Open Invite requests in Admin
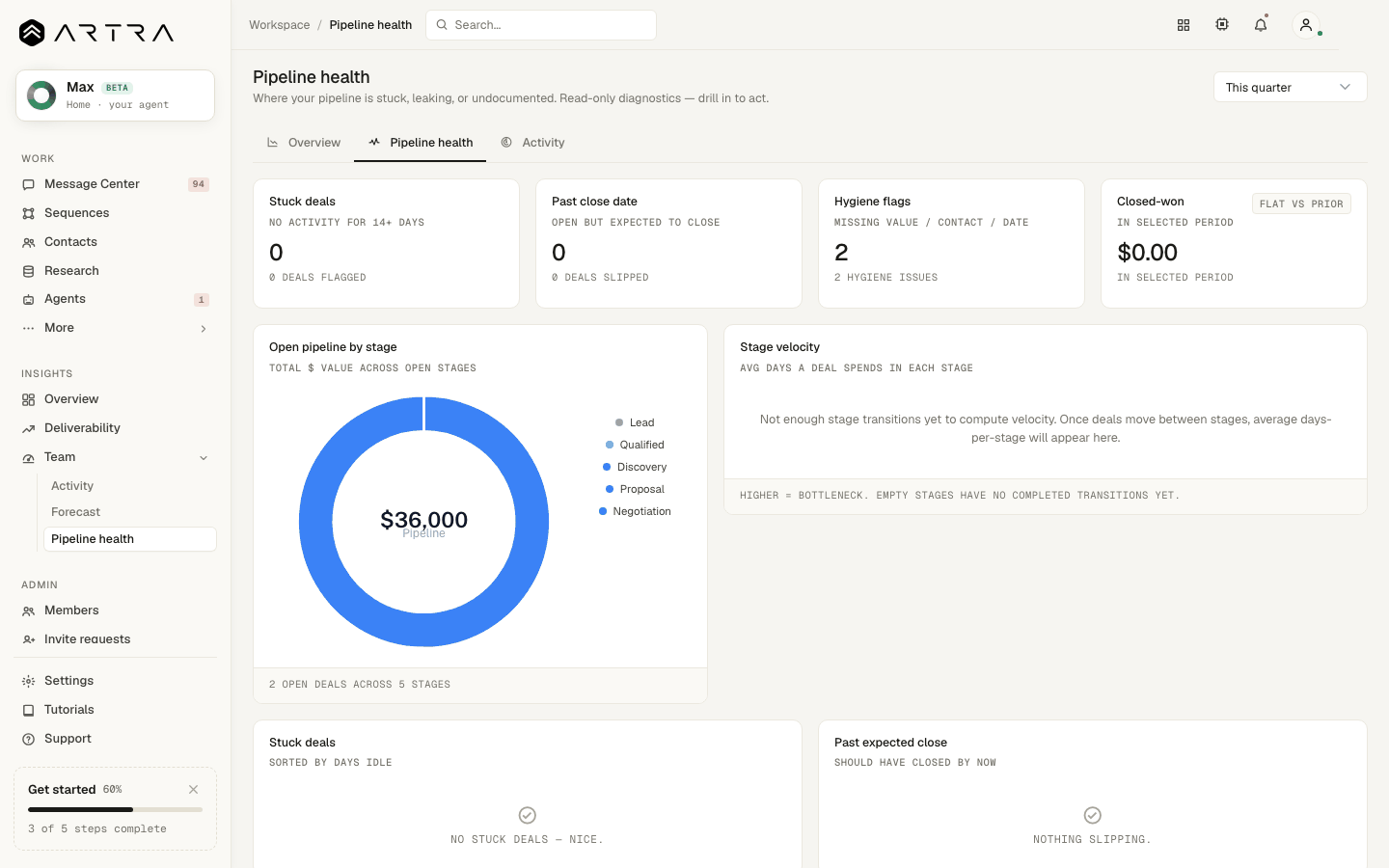The height and width of the screenshot is (868, 1389). [115, 639]
